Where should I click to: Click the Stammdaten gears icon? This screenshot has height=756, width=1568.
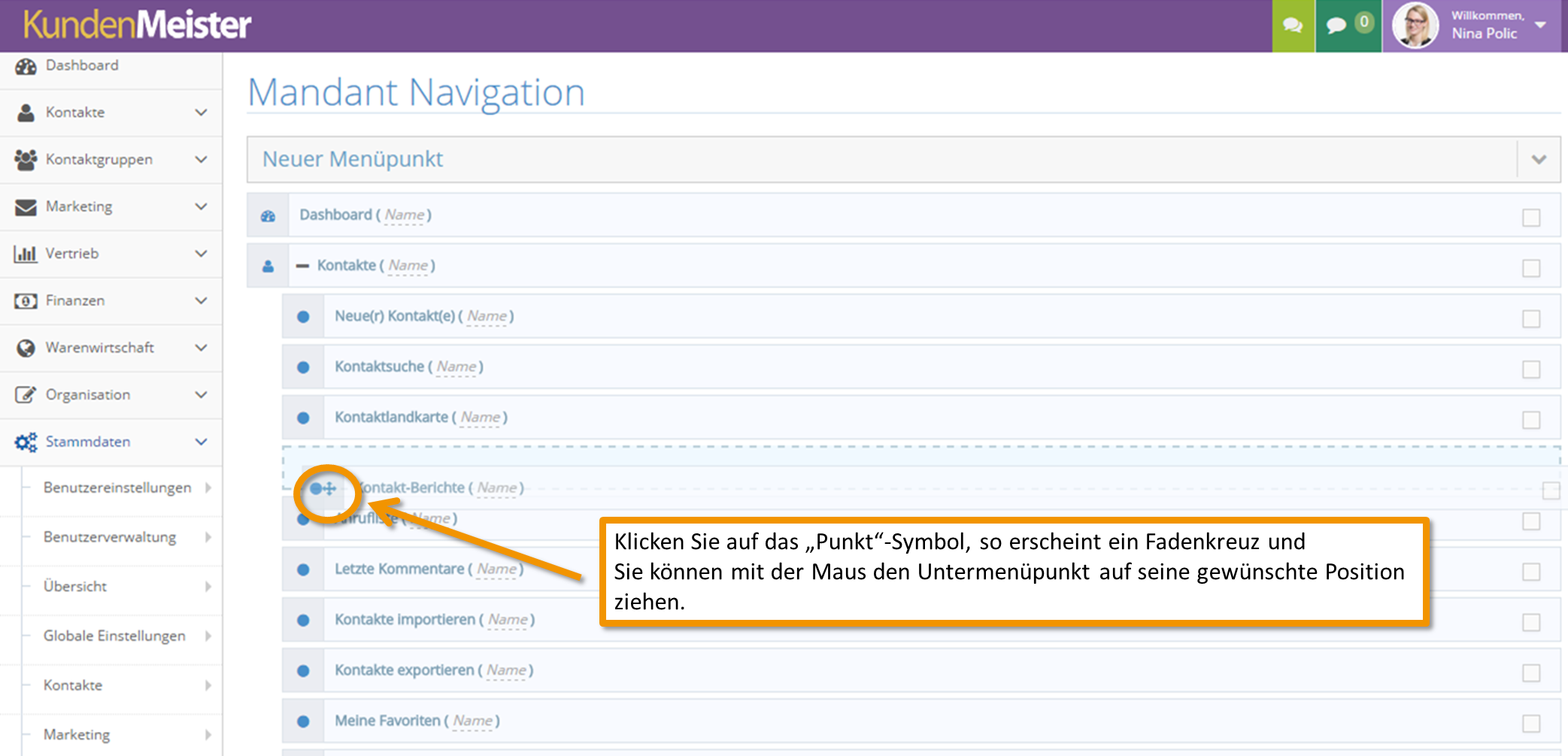coord(26,442)
